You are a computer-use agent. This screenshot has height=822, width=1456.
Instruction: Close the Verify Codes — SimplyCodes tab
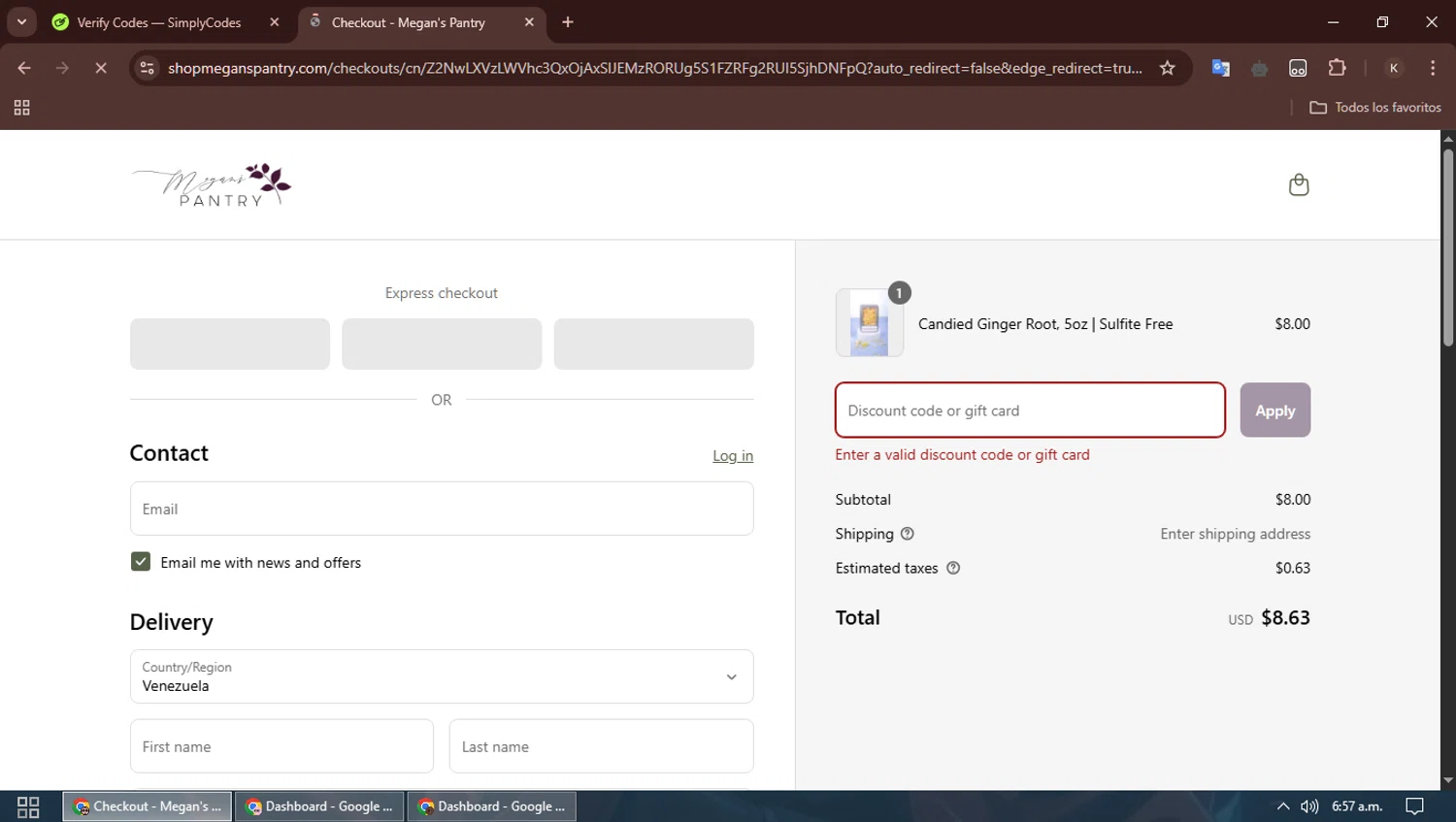[x=275, y=22]
